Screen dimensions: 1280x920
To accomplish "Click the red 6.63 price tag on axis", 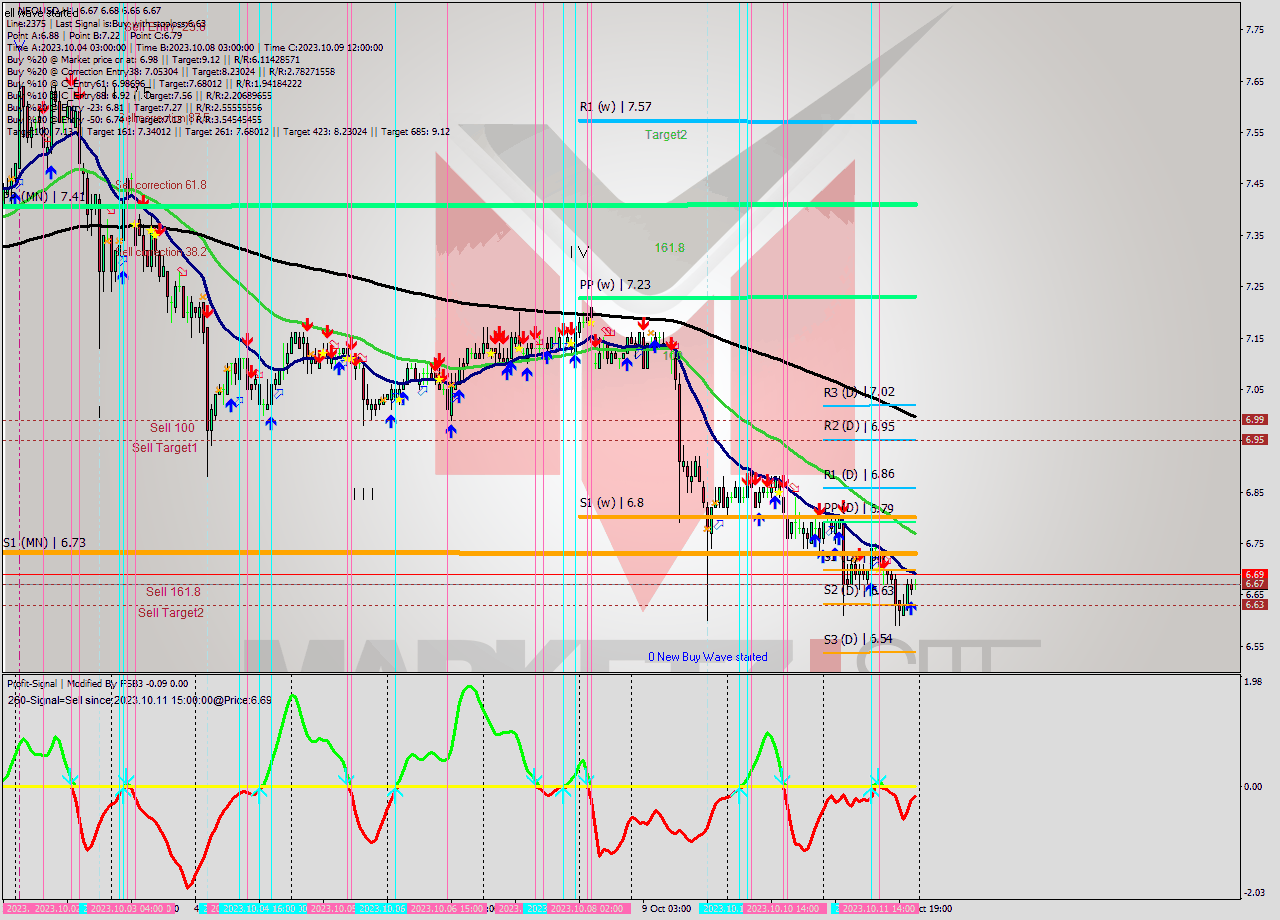I will [x=1254, y=604].
